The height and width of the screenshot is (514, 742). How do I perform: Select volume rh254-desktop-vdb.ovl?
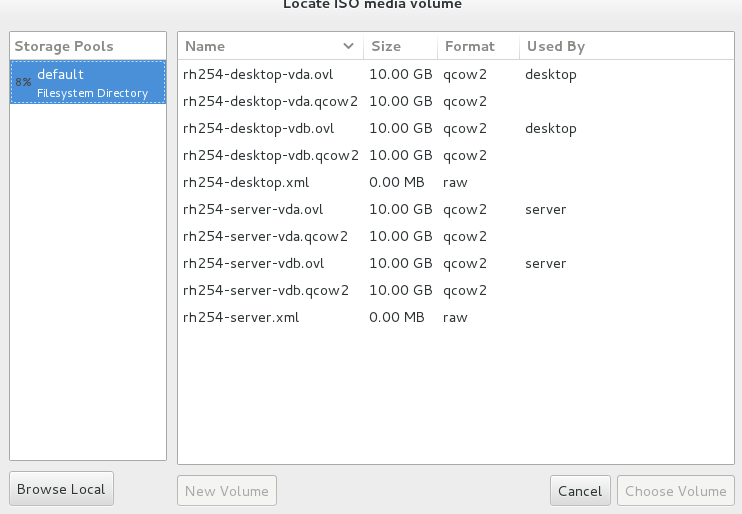point(456,128)
